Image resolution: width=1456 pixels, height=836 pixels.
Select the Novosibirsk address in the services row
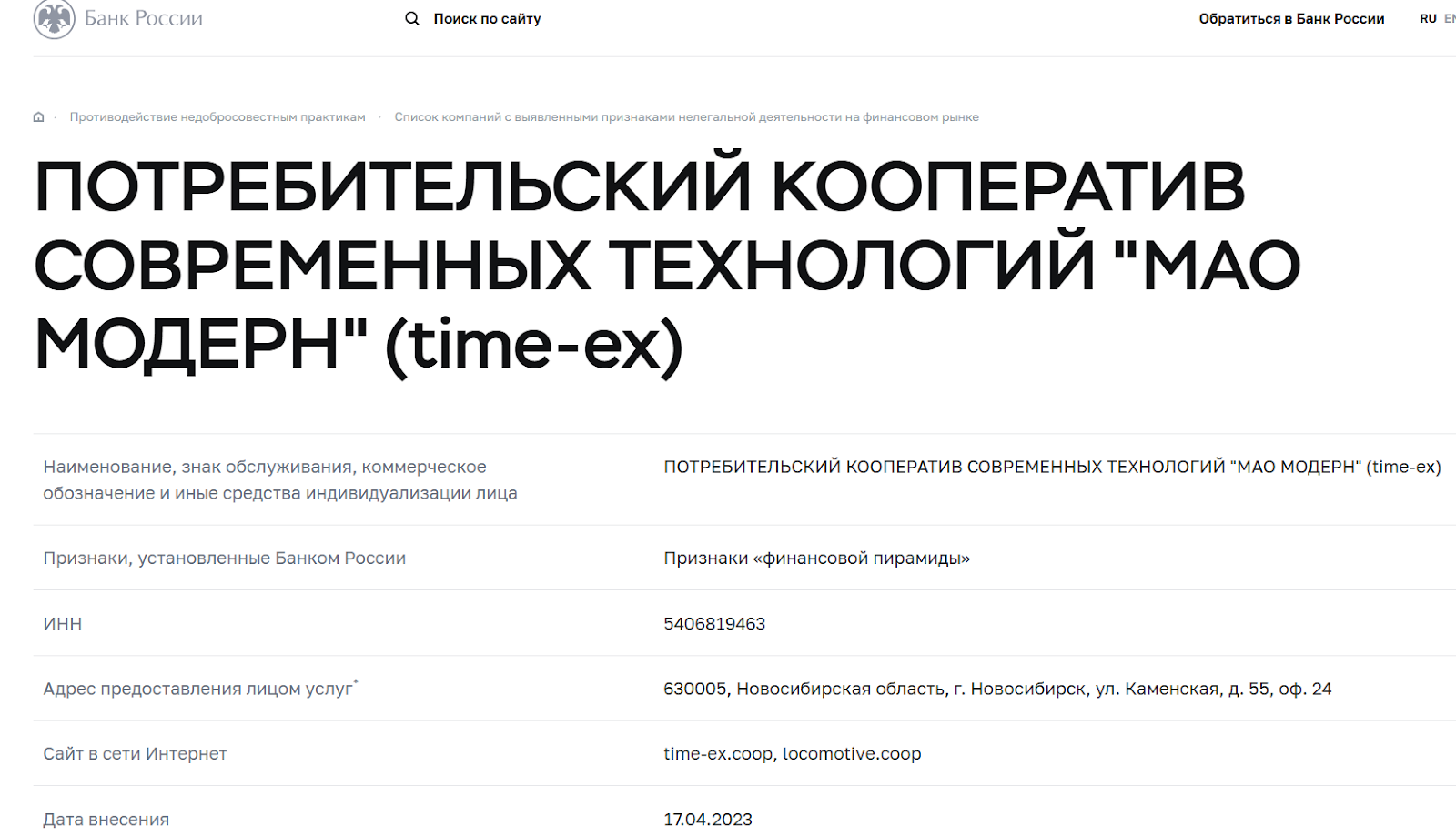[x=996, y=689]
